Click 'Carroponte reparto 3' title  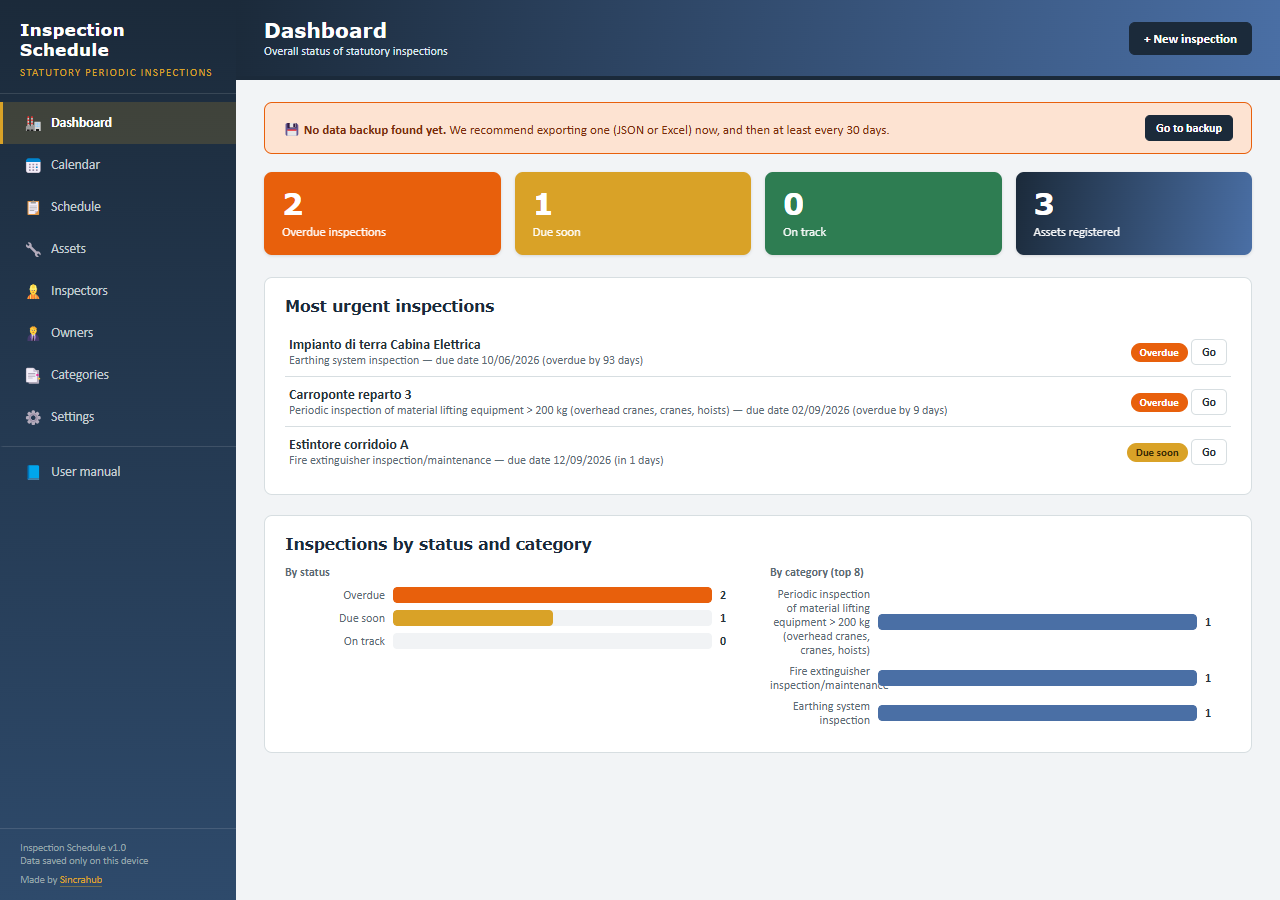click(x=350, y=394)
